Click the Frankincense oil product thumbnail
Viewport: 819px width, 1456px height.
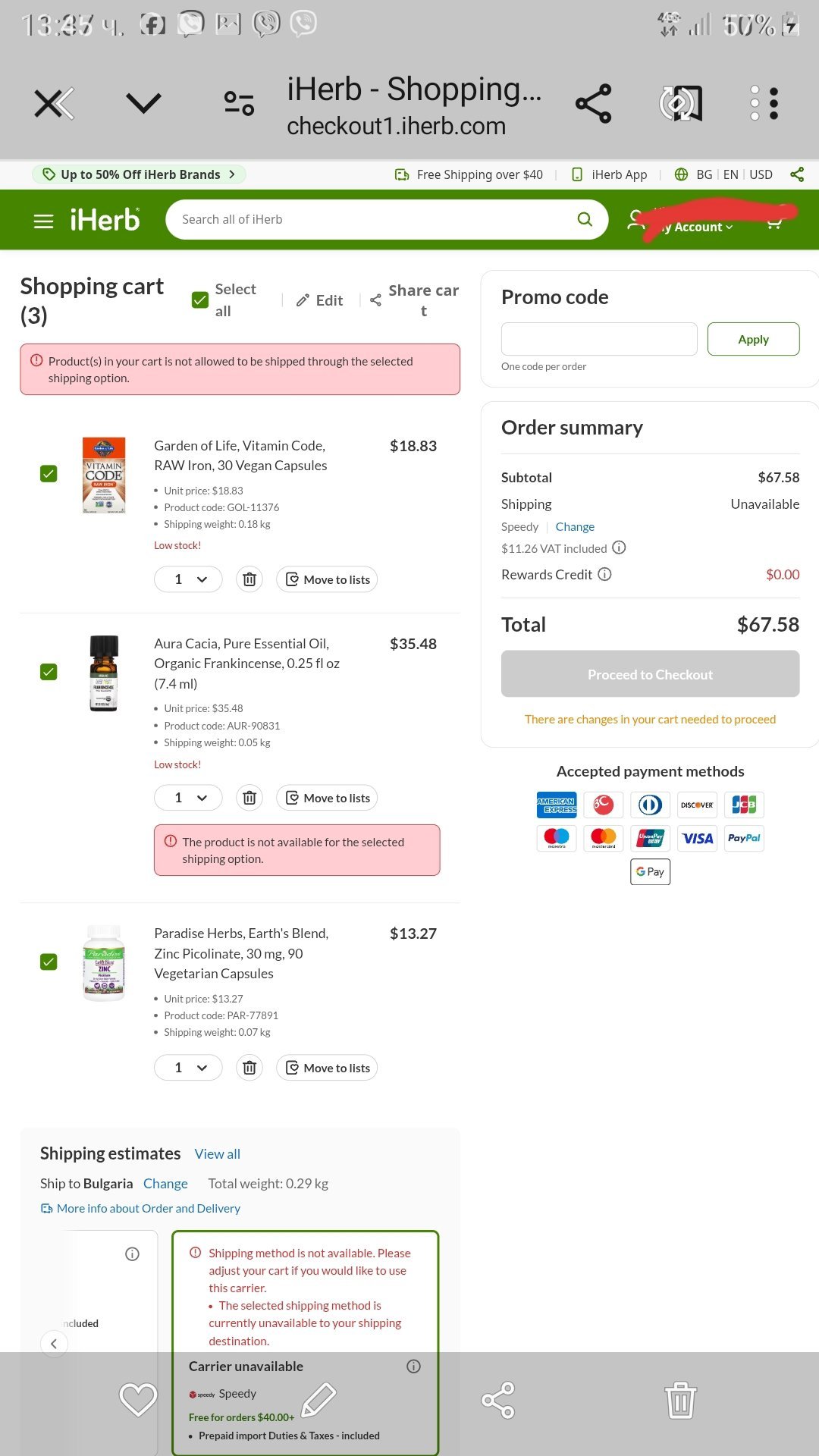pos(104,673)
